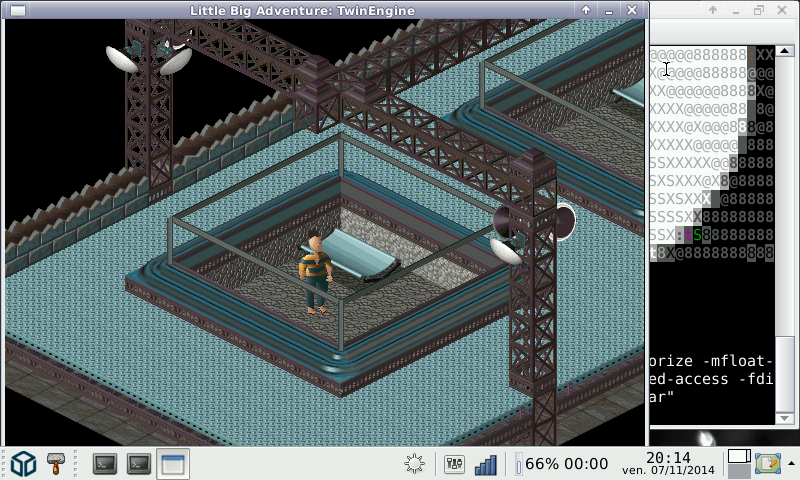Shade the Little Big Adventure window

pyautogui.click(x=587, y=10)
